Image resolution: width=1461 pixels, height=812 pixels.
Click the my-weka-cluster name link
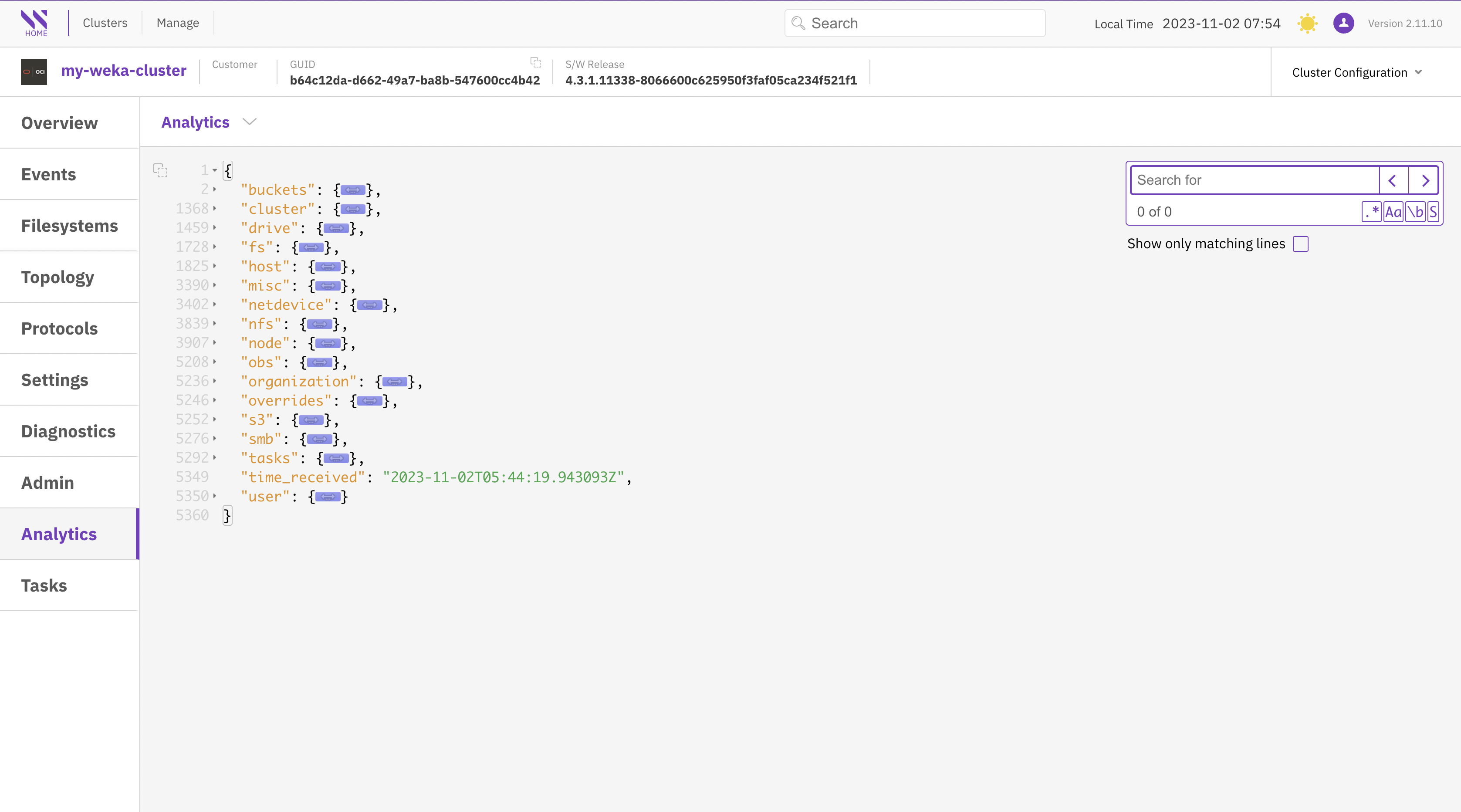coord(124,70)
